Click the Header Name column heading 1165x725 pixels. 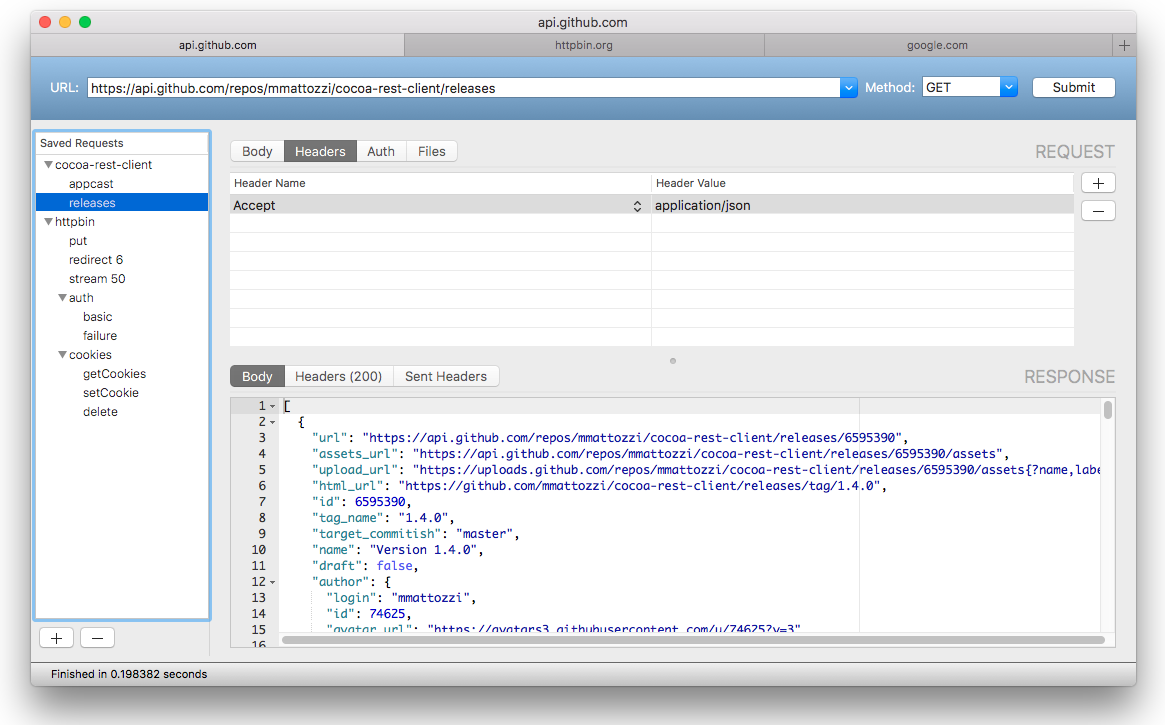(x=441, y=183)
